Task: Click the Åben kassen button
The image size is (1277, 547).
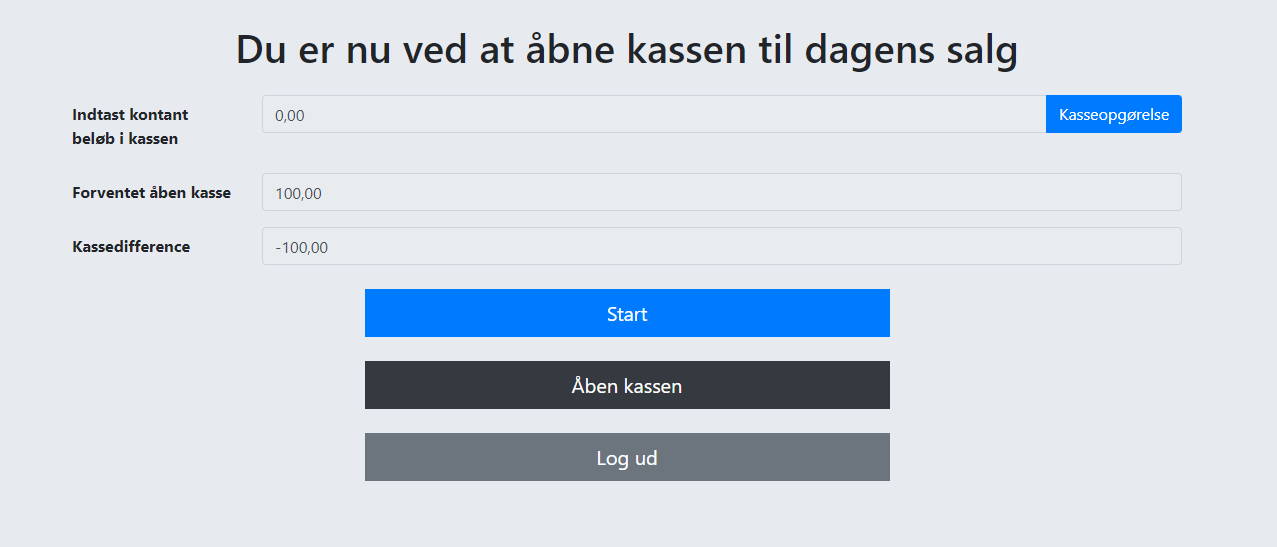Action: (627, 385)
